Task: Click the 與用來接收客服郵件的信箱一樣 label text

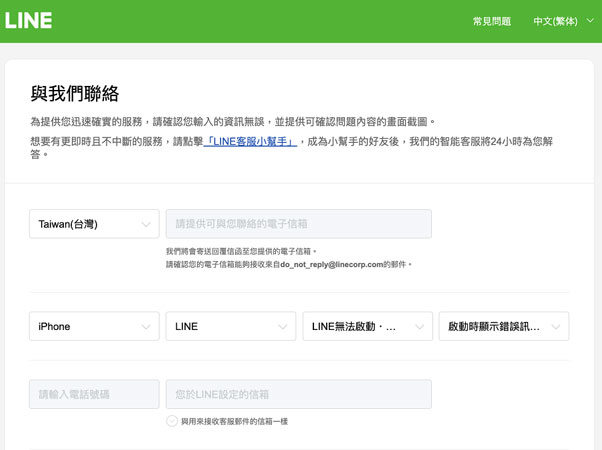Action: coord(235,421)
